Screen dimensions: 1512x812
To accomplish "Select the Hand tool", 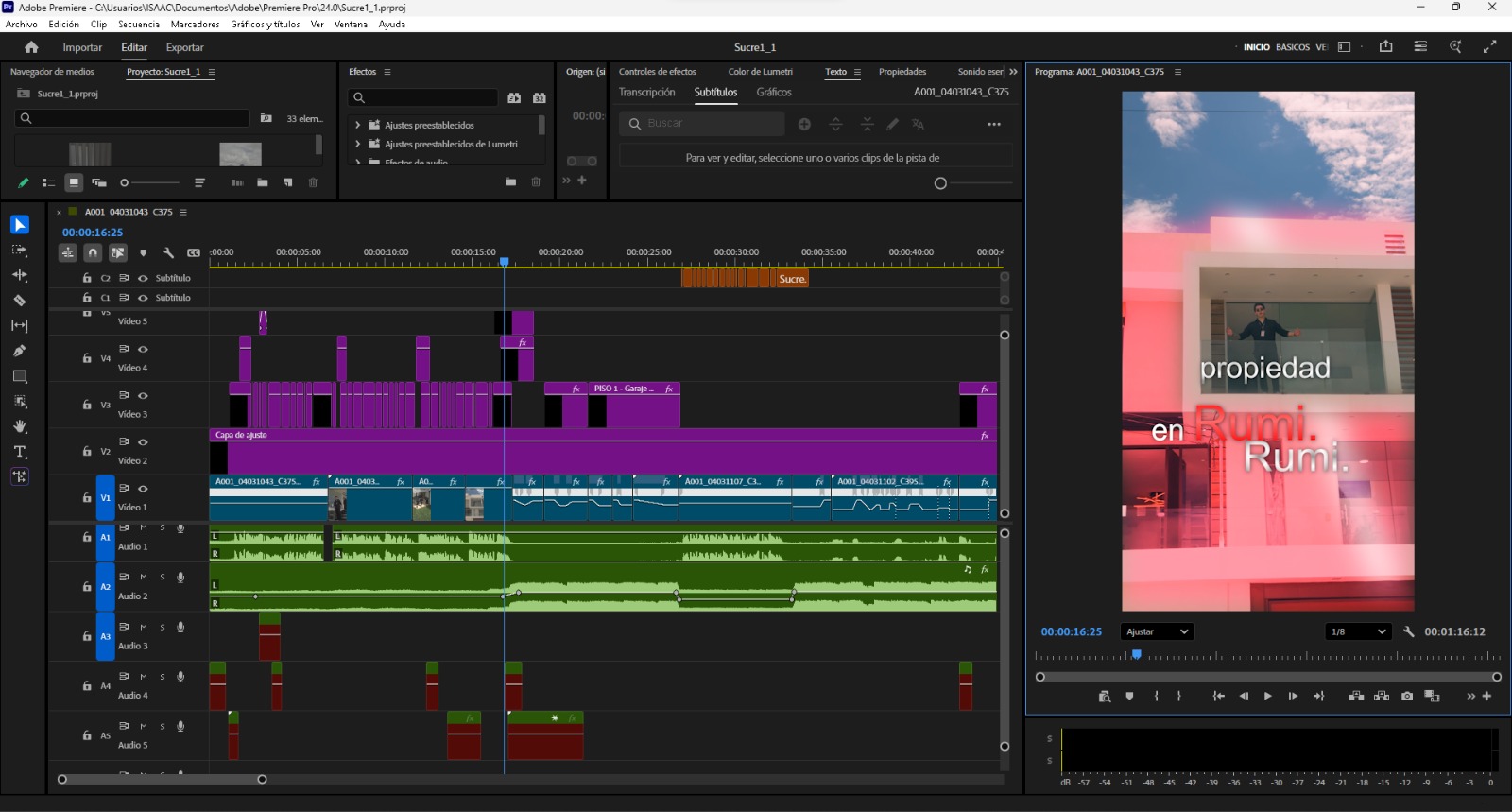I will tap(19, 426).
